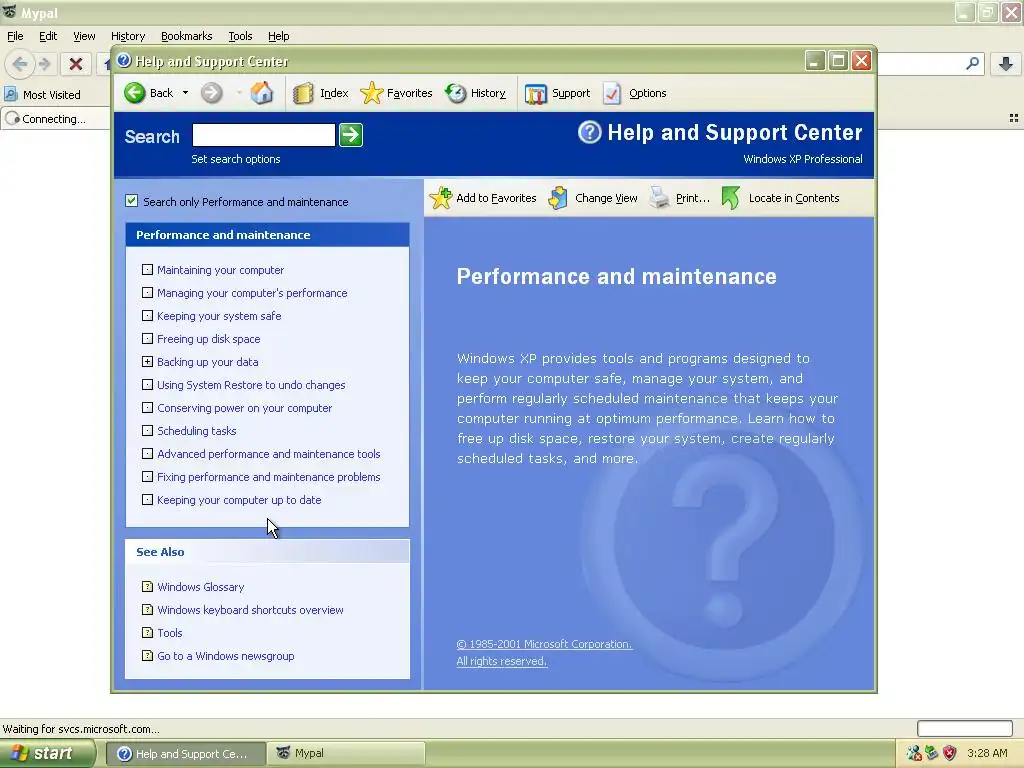Expand Conserving power on your computer box
Screen dimensions: 1024x768
tap(148, 408)
